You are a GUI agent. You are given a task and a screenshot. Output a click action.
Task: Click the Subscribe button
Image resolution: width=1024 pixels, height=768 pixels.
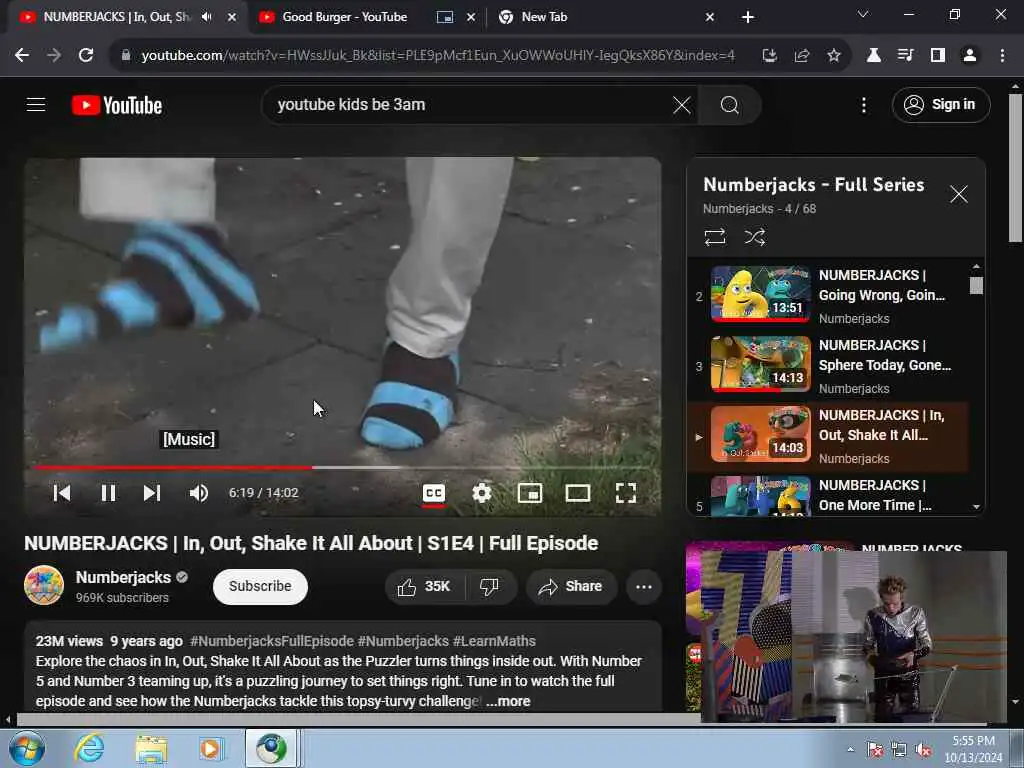[260, 586]
